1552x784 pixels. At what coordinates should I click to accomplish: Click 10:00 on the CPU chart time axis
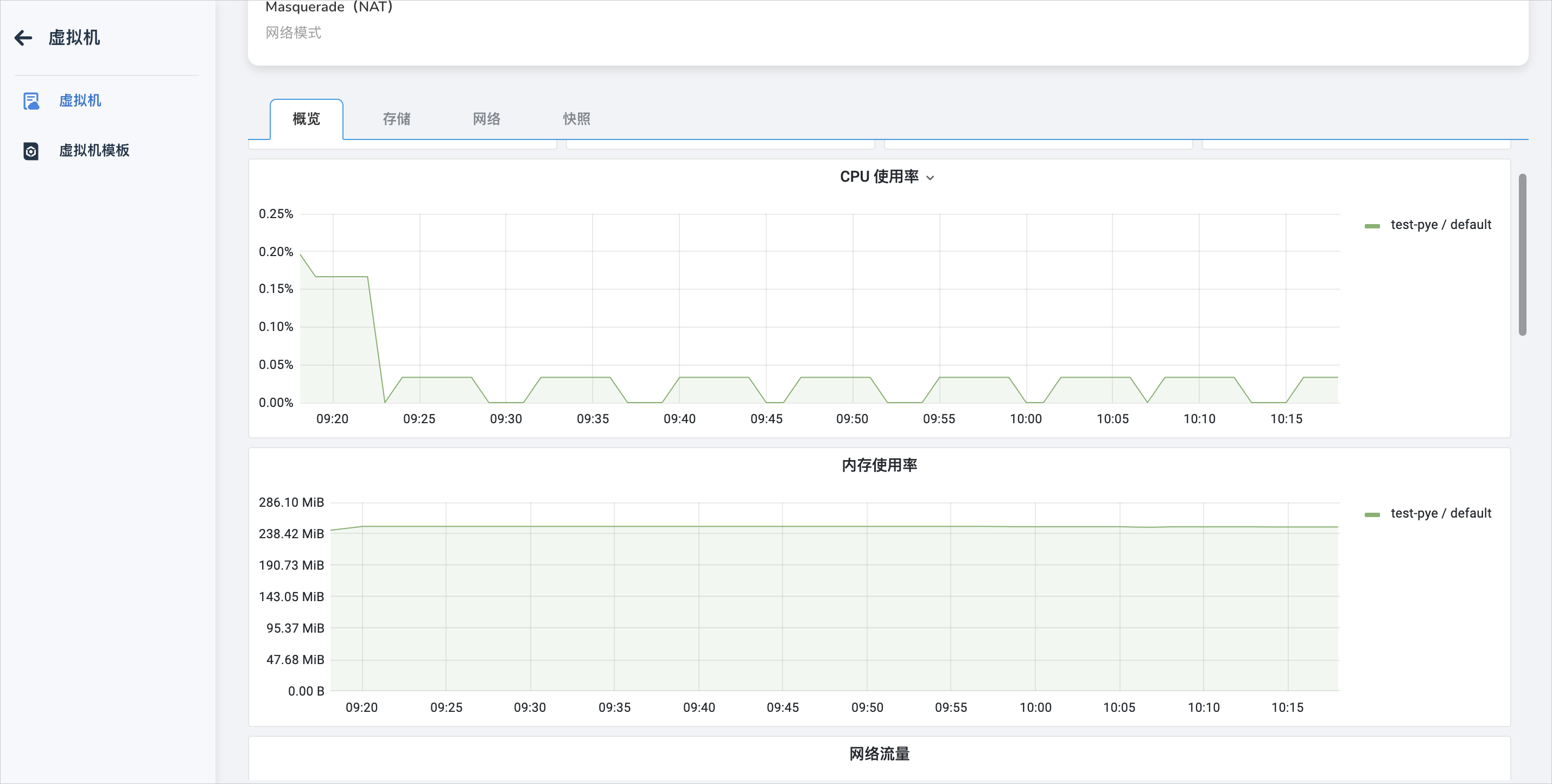click(x=1026, y=419)
